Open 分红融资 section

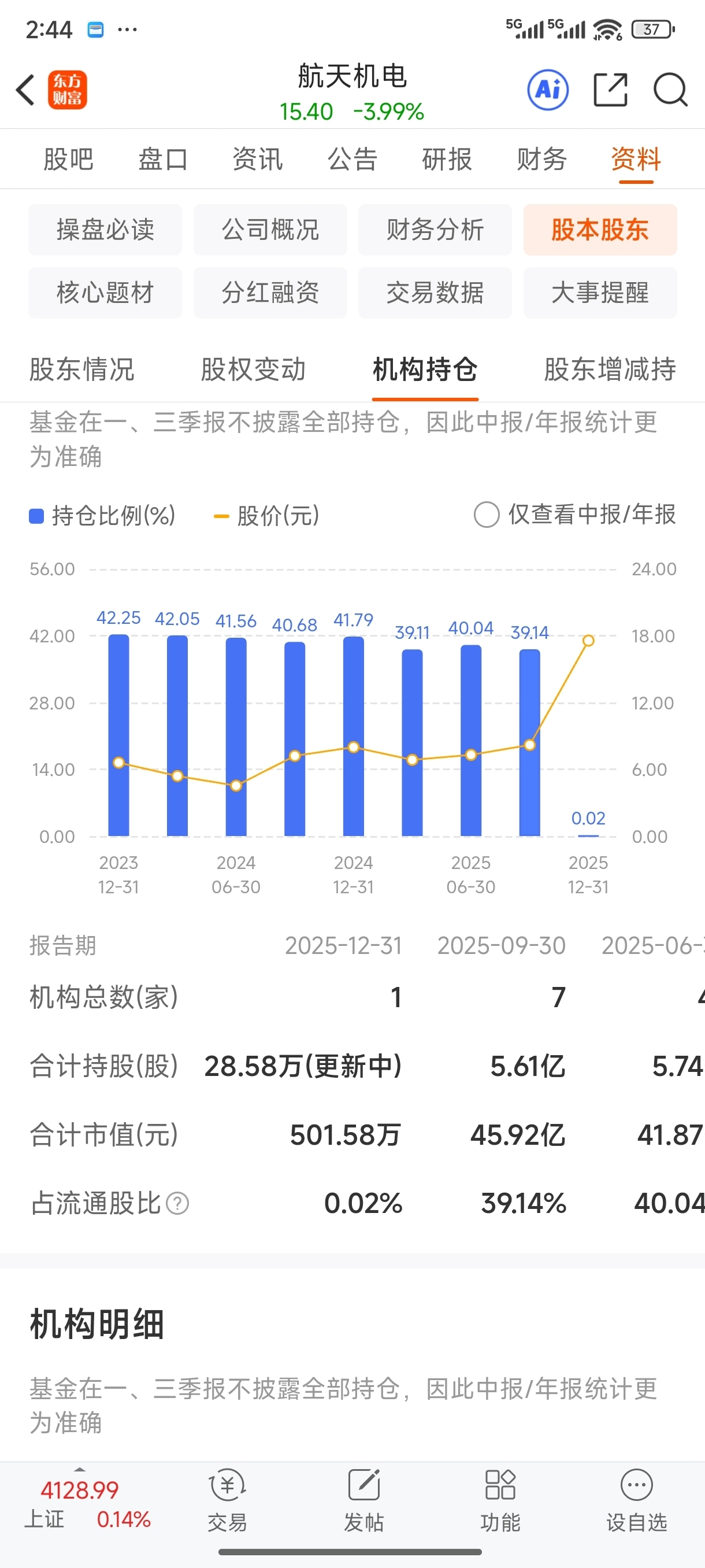point(270,293)
